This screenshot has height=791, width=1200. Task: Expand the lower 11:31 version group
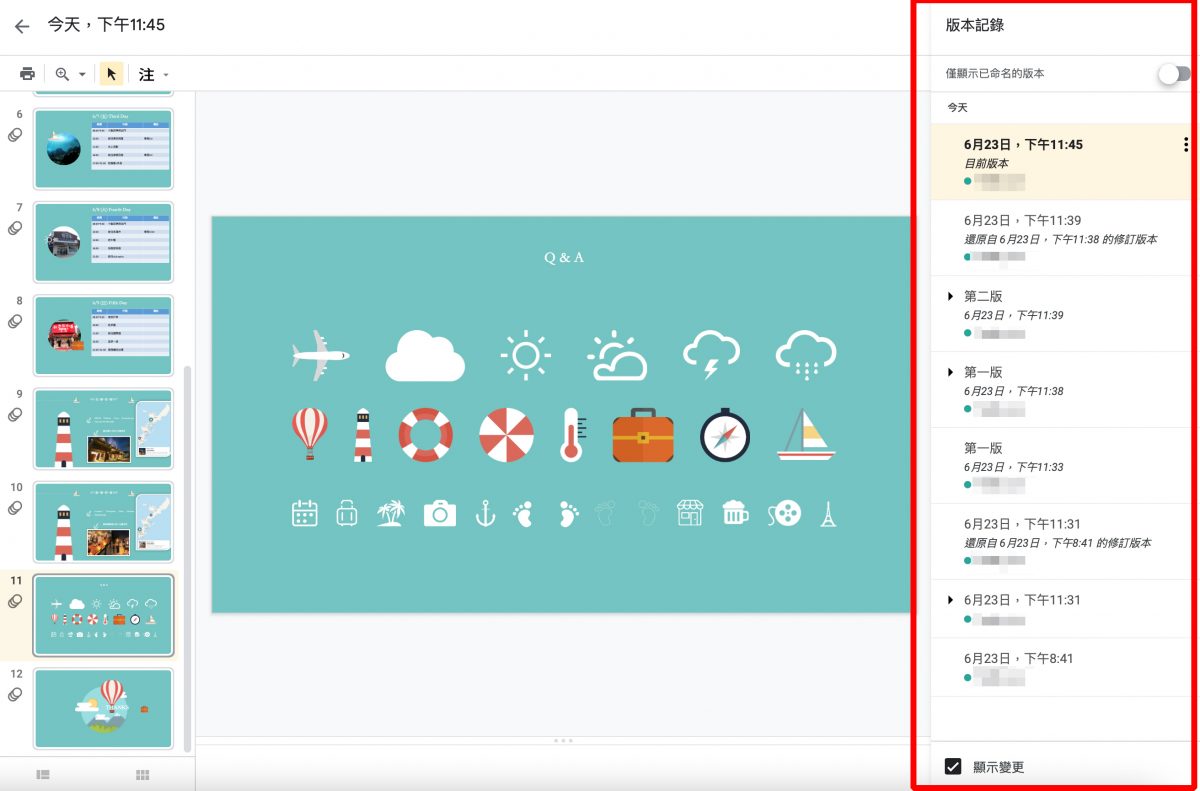[950, 600]
